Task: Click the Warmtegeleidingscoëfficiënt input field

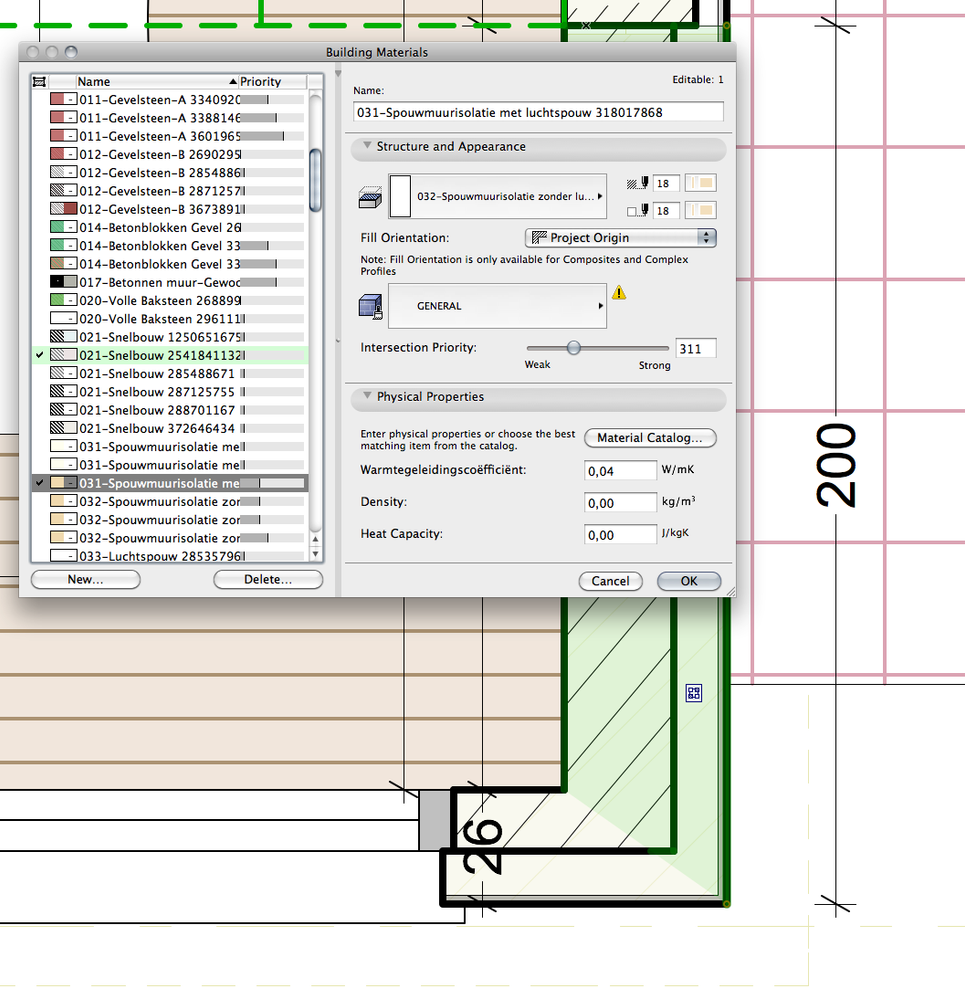Action: point(620,470)
